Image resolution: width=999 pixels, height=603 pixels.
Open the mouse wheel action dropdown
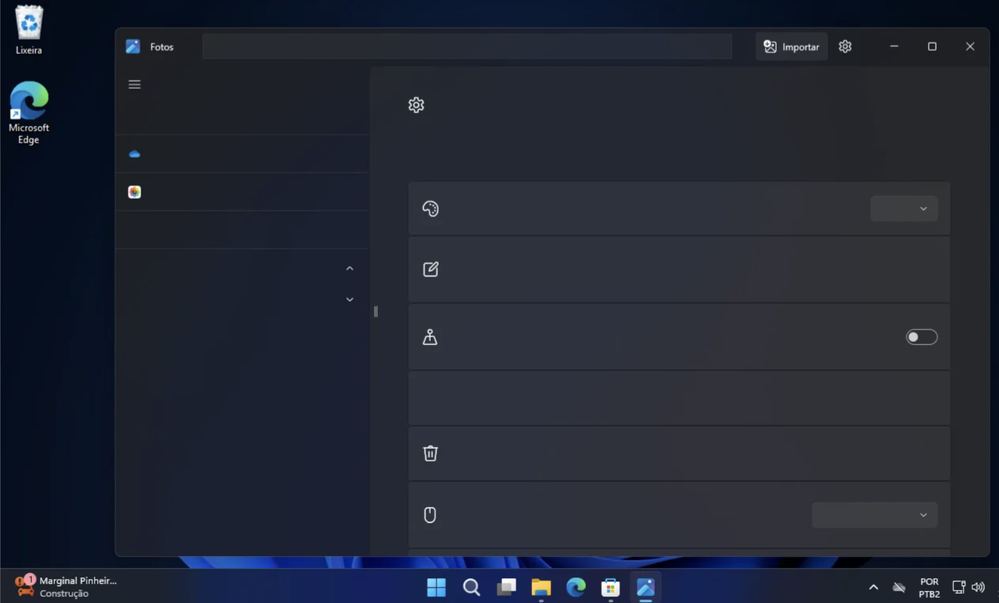click(874, 514)
